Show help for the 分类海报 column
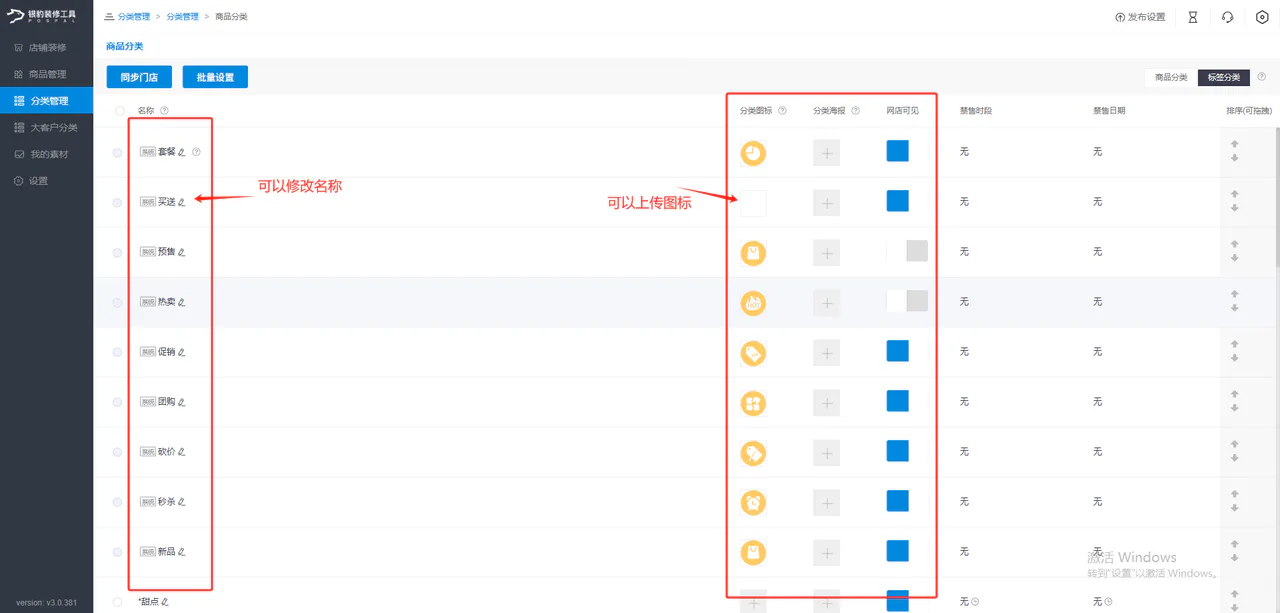The image size is (1280, 613). (x=856, y=111)
